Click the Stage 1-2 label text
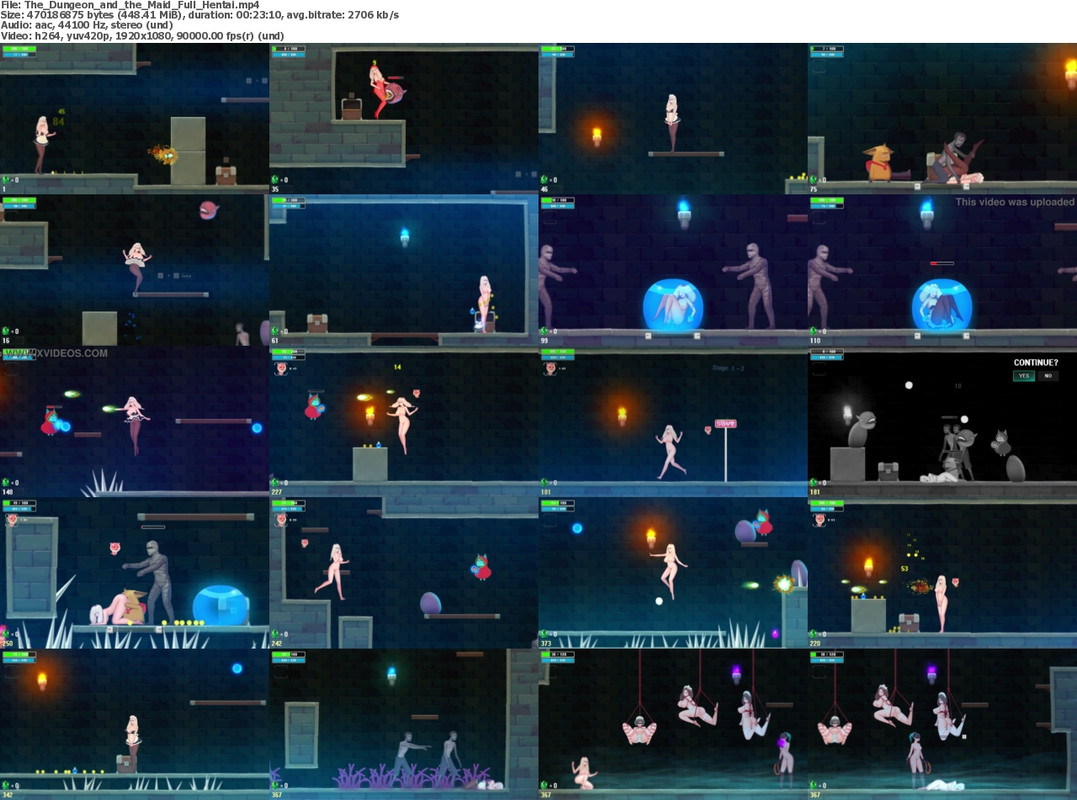 (728, 369)
